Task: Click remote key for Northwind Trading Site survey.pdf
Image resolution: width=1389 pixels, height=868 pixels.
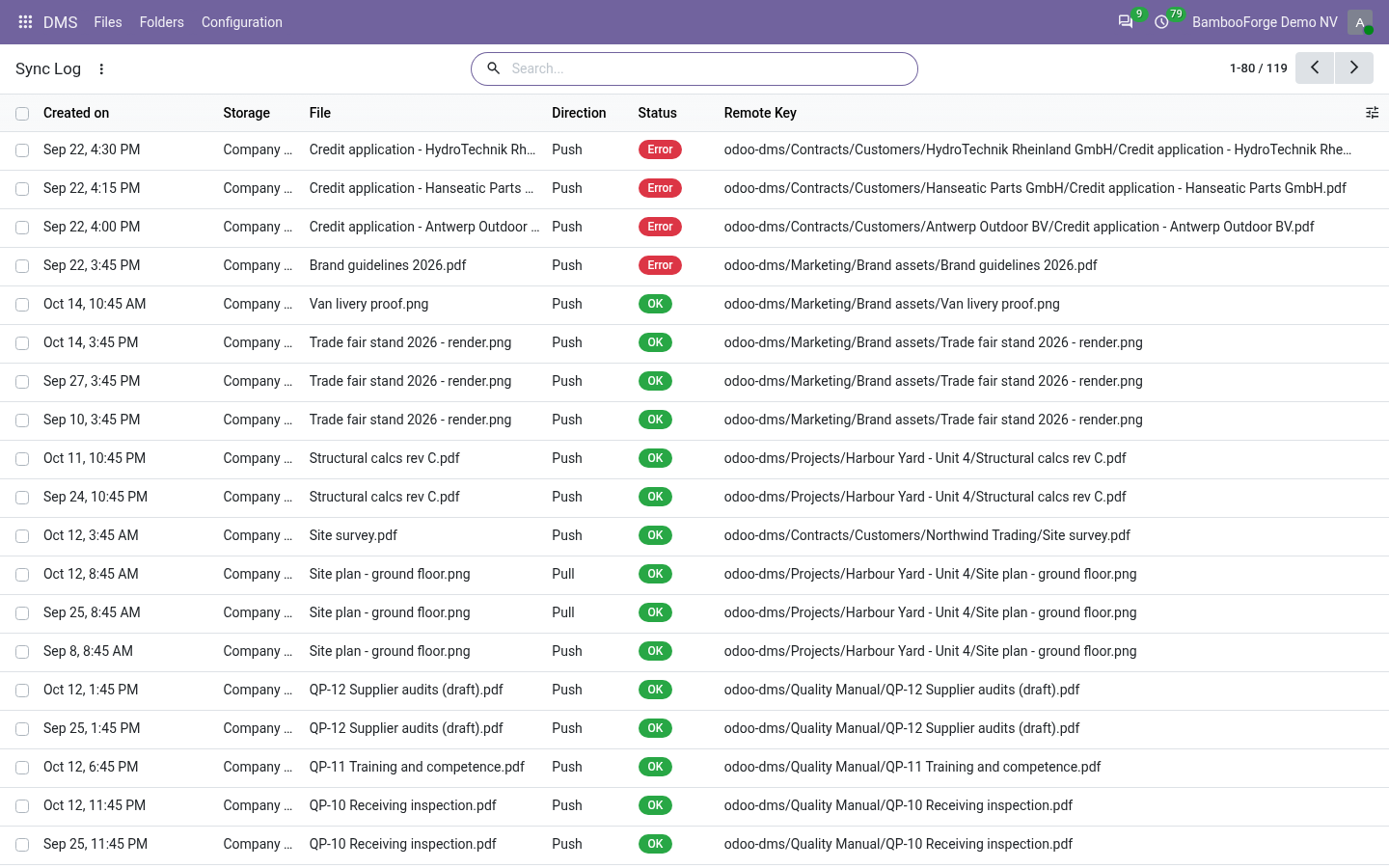Action: (x=927, y=535)
